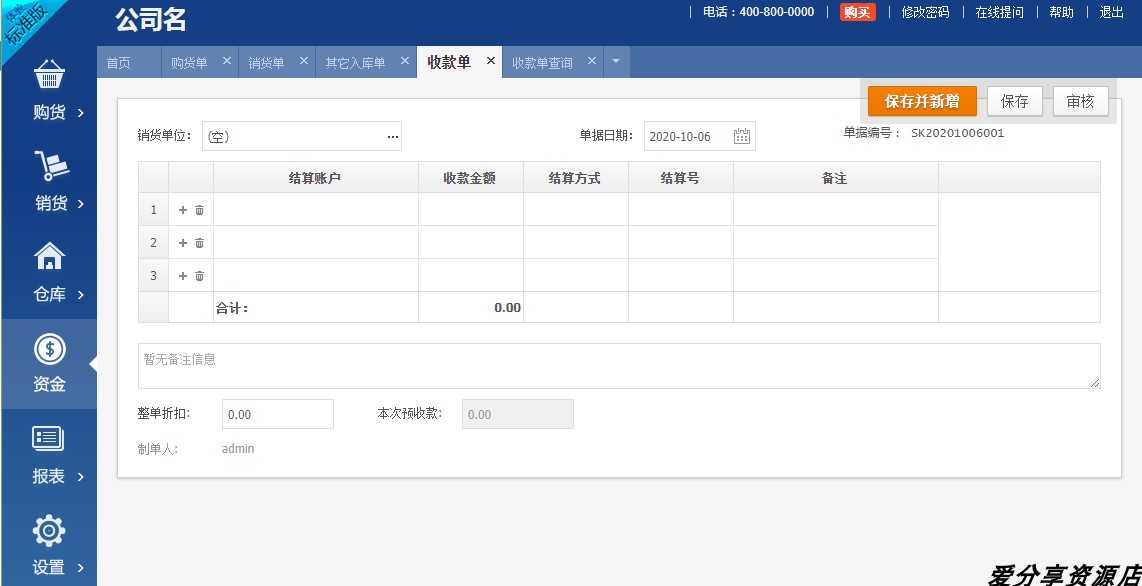The width and height of the screenshot is (1142, 586).
Task: Expand the 设置 menu label
Action: pos(49,567)
